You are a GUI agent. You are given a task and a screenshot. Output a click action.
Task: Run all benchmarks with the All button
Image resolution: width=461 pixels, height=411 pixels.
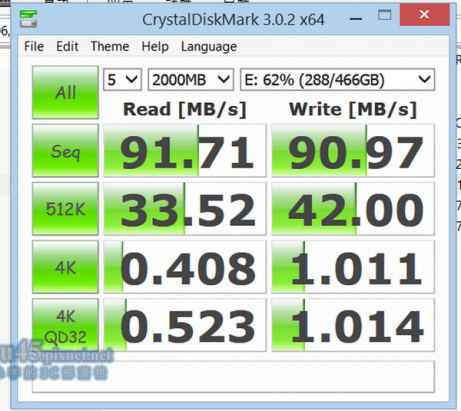coord(65,92)
